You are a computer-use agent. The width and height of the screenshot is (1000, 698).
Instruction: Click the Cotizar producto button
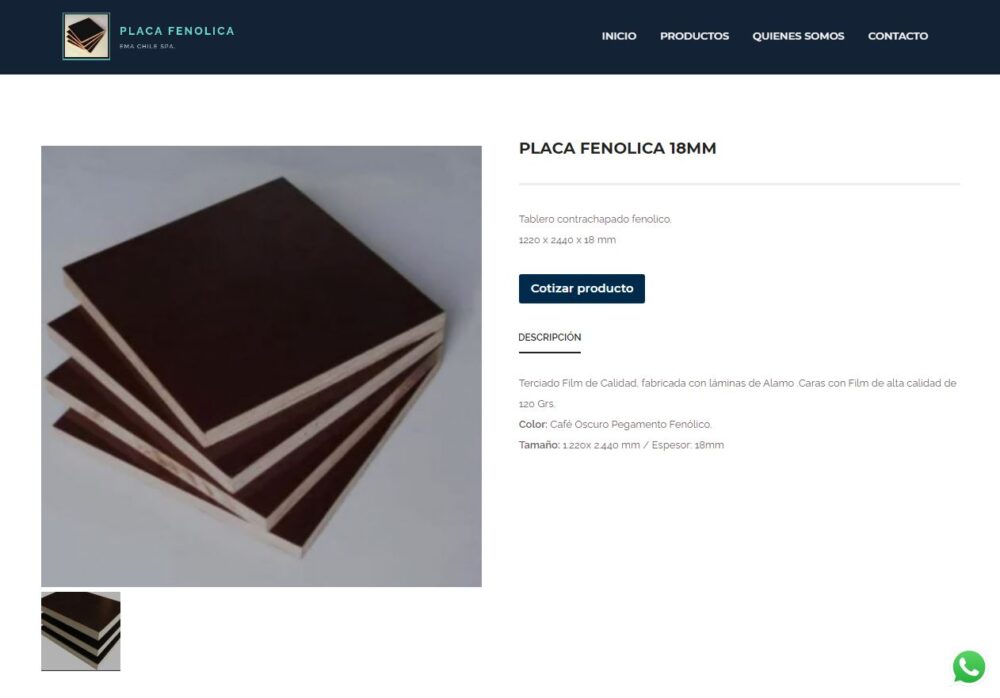[582, 288]
